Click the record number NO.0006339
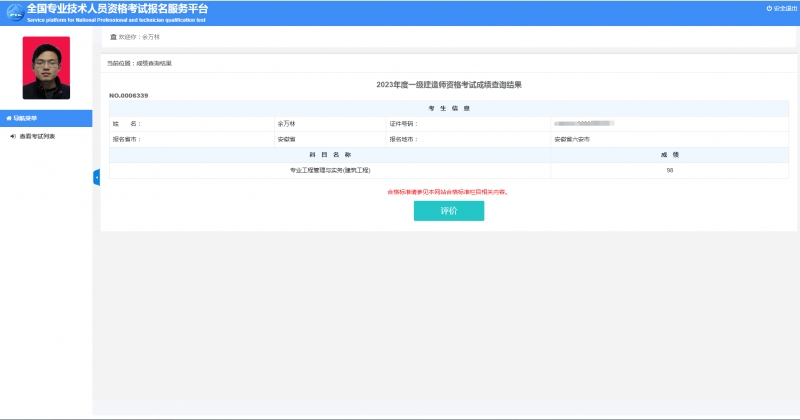This screenshot has width=800, height=420. click(x=128, y=95)
